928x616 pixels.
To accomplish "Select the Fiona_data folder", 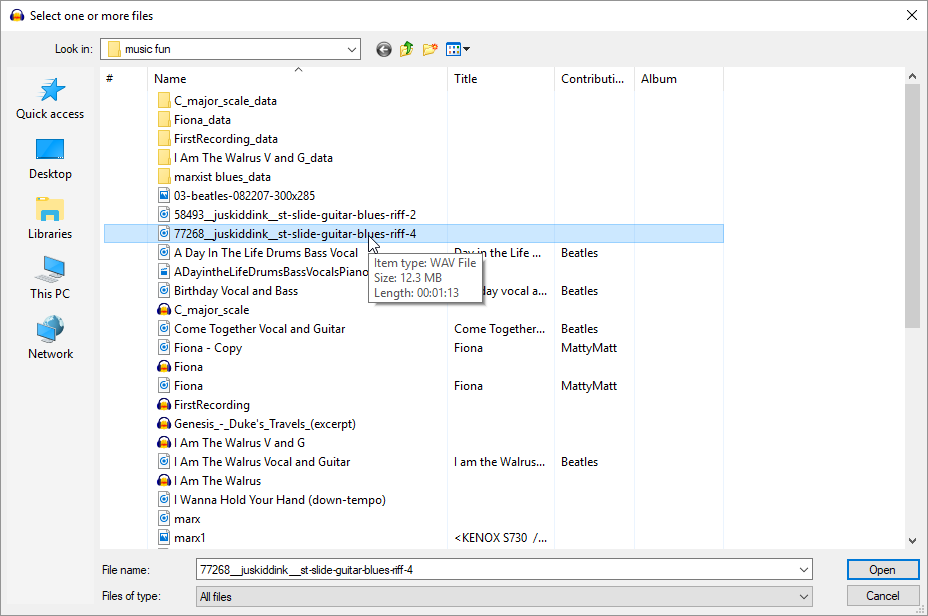I will coord(202,120).
